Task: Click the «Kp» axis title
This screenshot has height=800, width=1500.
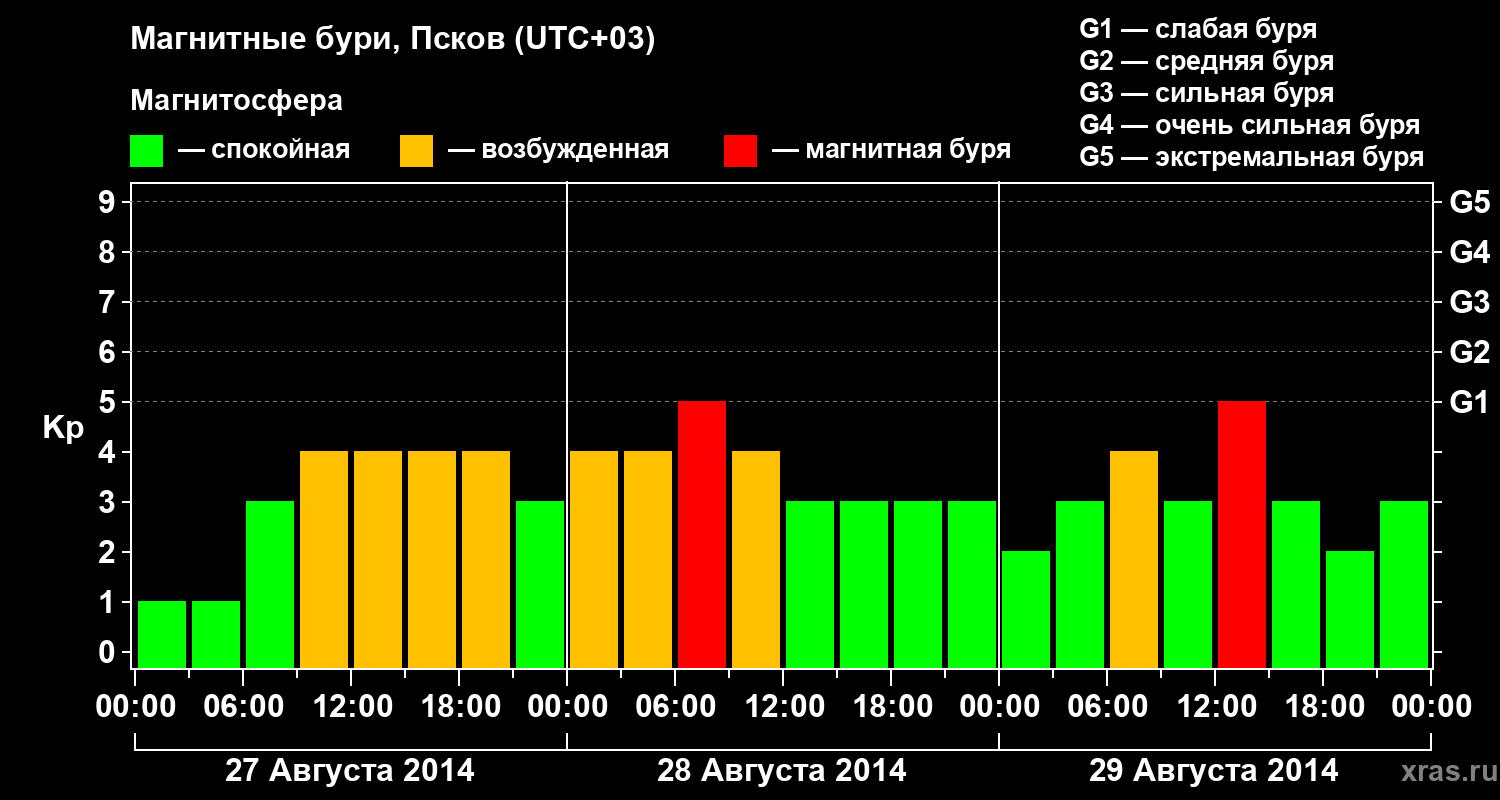Action: tap(62, 427)
